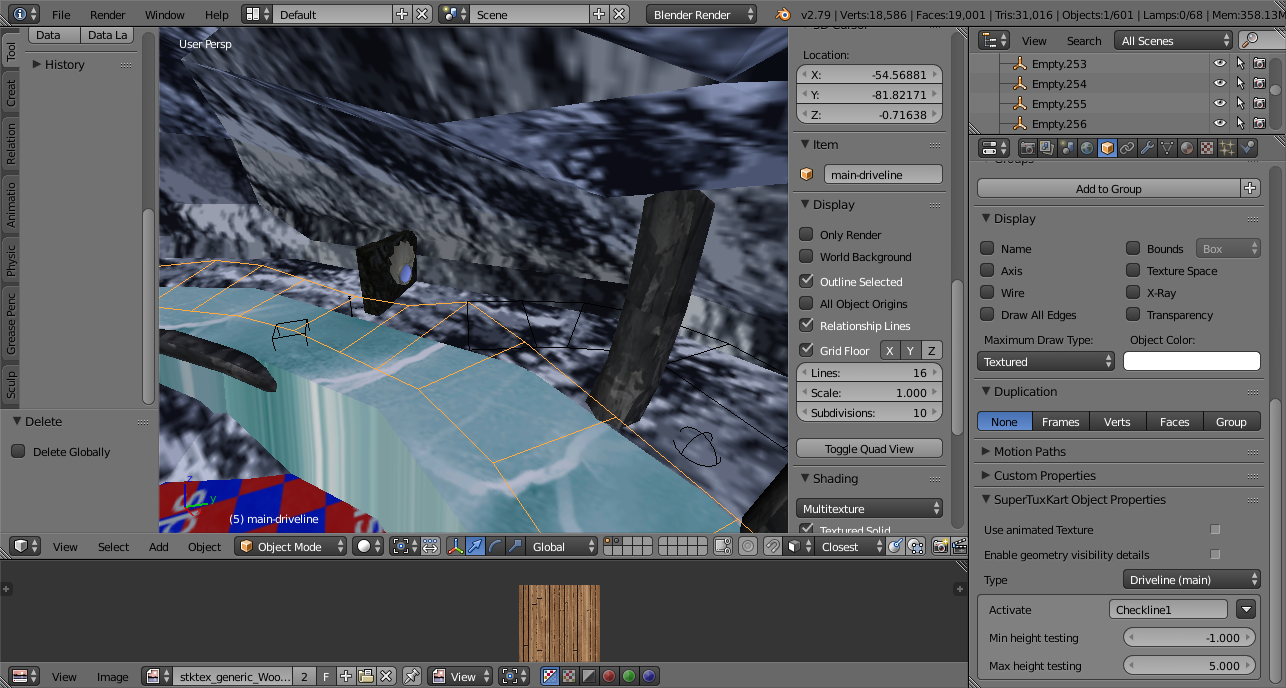This screenshot has width=1286, height=688.
Task: Pin the image in the image editor
Action: click(x=411, y=677)
